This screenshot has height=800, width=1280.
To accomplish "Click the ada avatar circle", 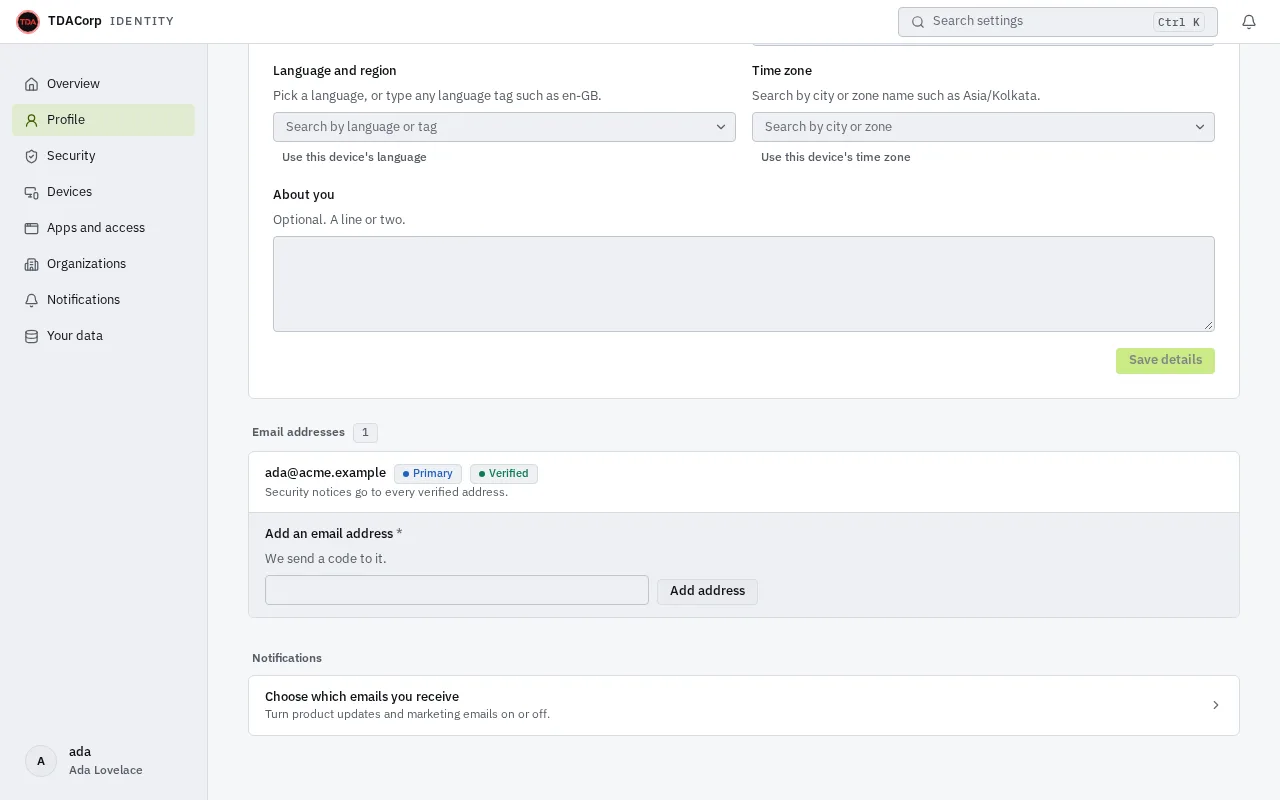I will (x=41, y=761).
